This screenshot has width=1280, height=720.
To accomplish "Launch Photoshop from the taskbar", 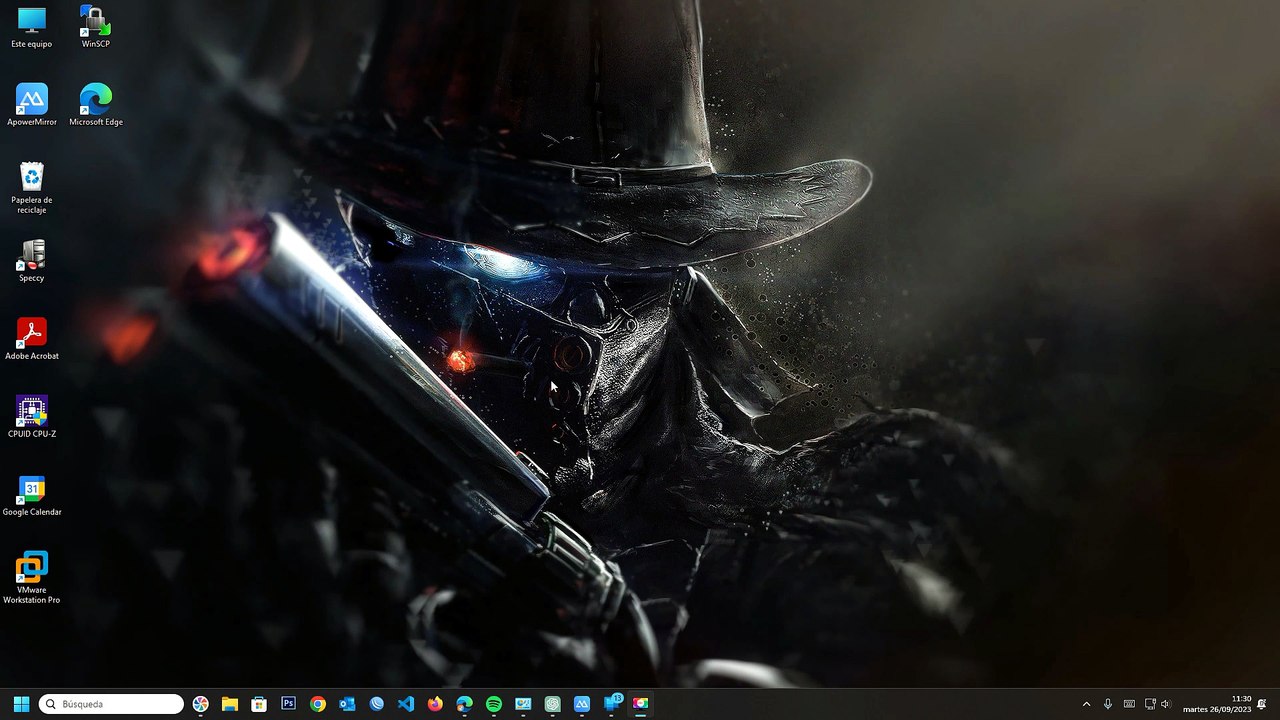I will (x=289, y=704).
